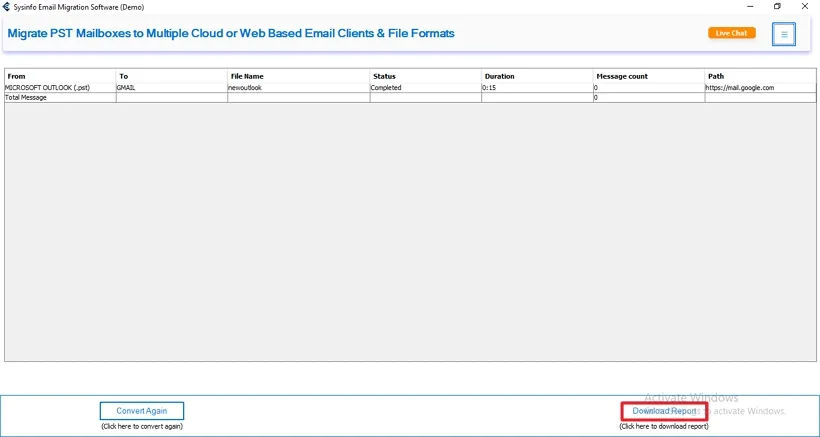Image resolution: width=820 pixels, height=437 pixels.
Task: Select the Duration column header
Action: [x=537, y=76]
